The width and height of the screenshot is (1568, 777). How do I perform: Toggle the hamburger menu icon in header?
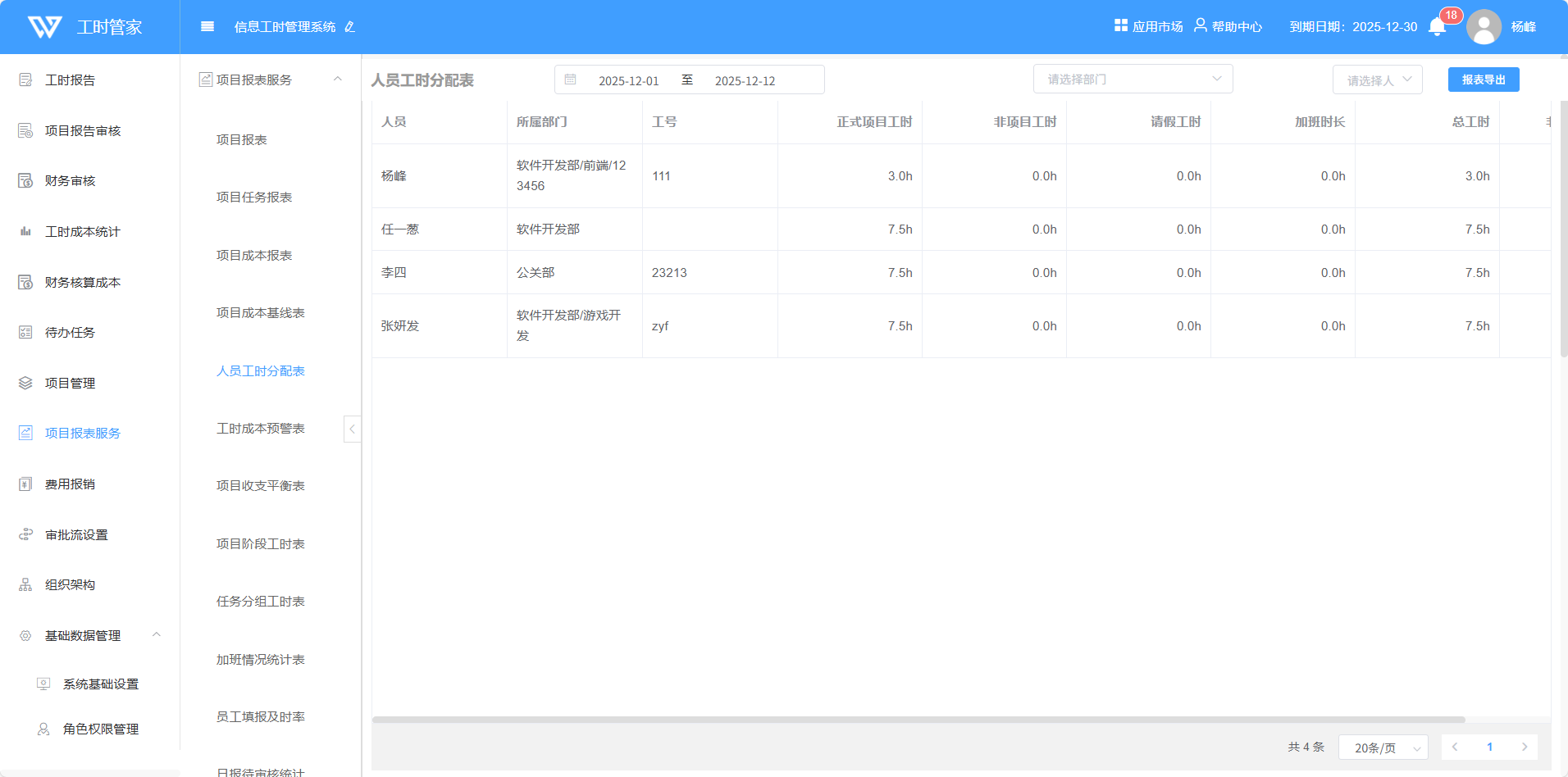coord(207,26)
